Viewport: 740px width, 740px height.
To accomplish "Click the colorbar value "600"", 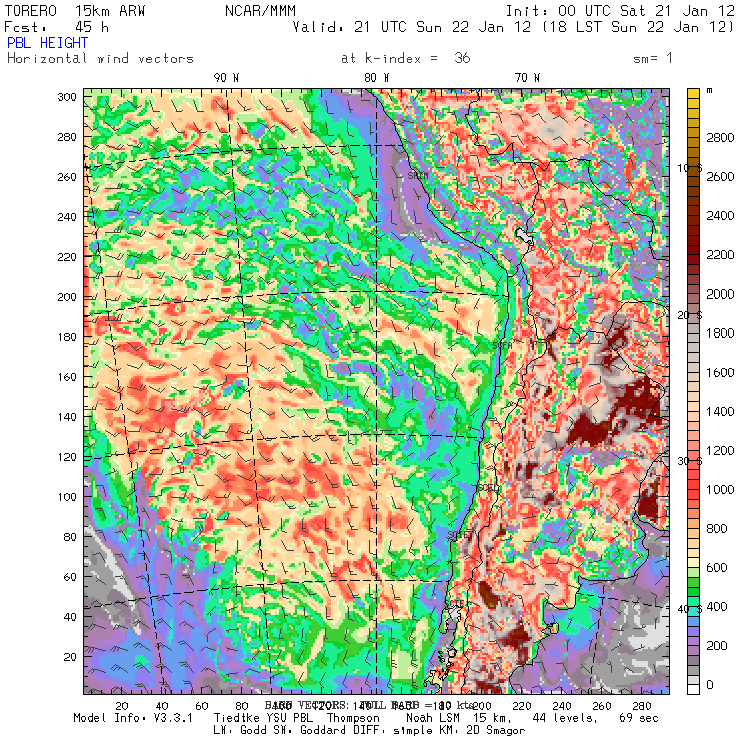I will (717, 568).
